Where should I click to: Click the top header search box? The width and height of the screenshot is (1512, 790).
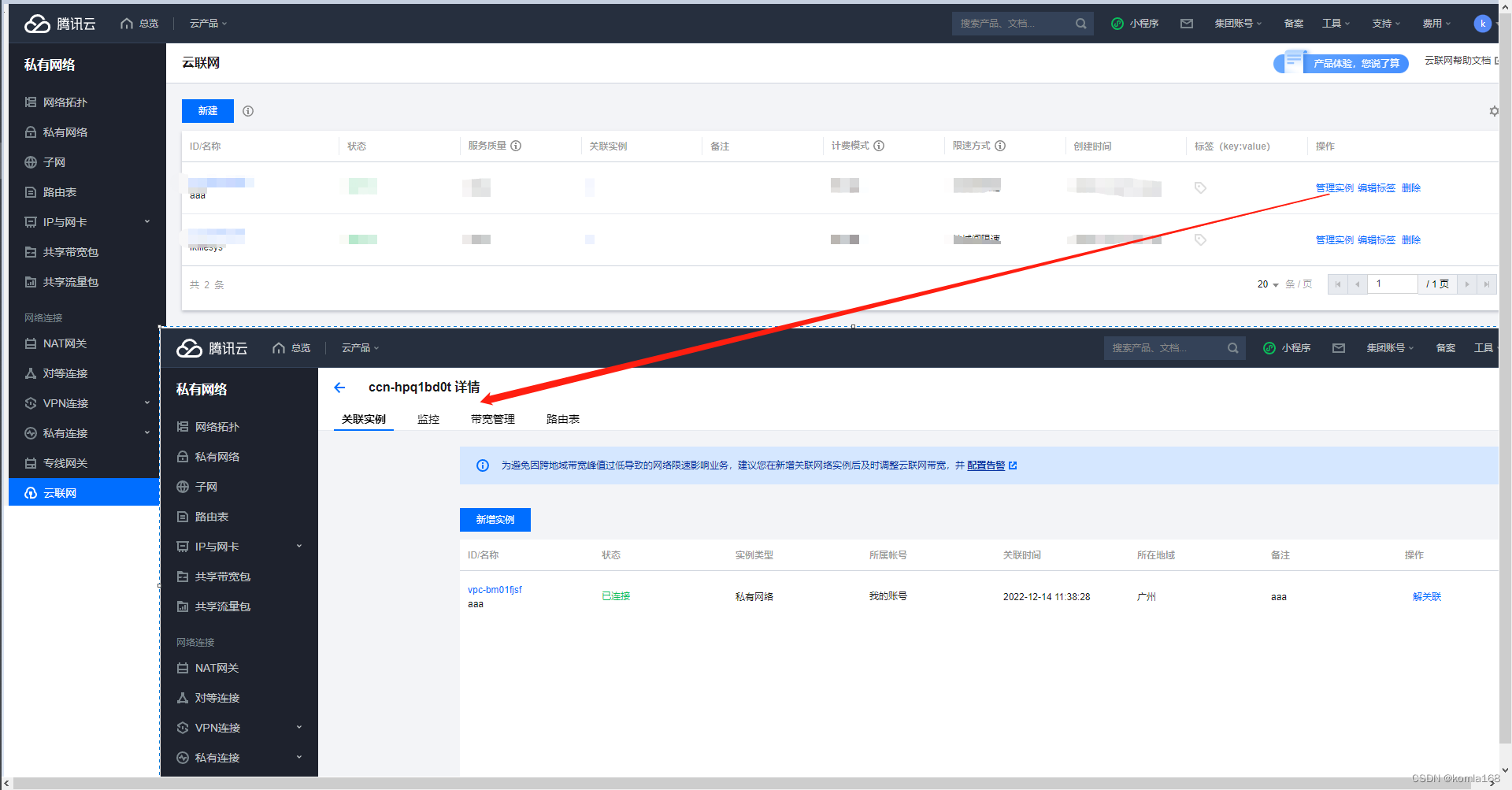pos(1022,24)
